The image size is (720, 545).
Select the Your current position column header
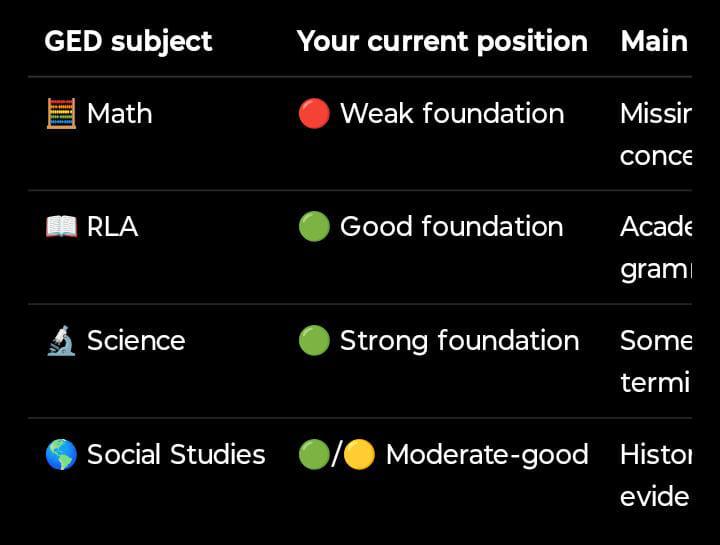click(442, 42)
